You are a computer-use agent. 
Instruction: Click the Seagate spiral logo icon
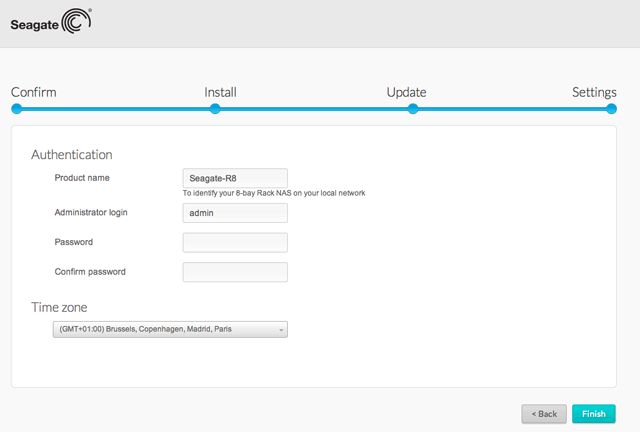[x=77, y=22]
